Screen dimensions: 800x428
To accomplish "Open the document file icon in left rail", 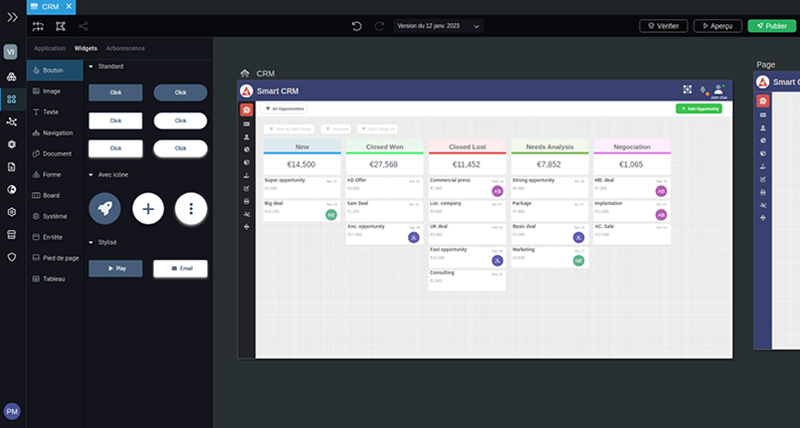I will coord(11,167).
